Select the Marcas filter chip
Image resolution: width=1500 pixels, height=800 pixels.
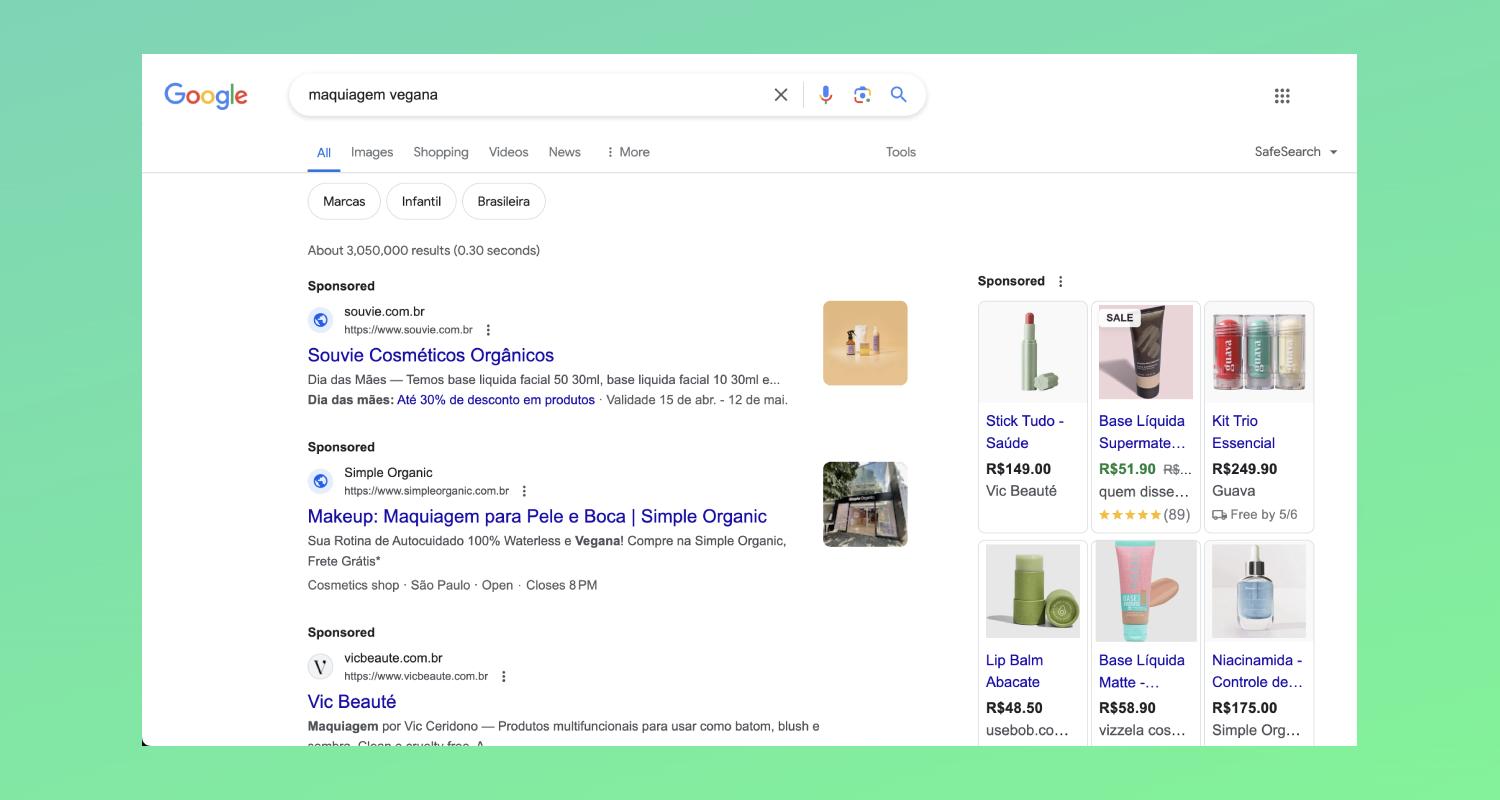[344, 201]
